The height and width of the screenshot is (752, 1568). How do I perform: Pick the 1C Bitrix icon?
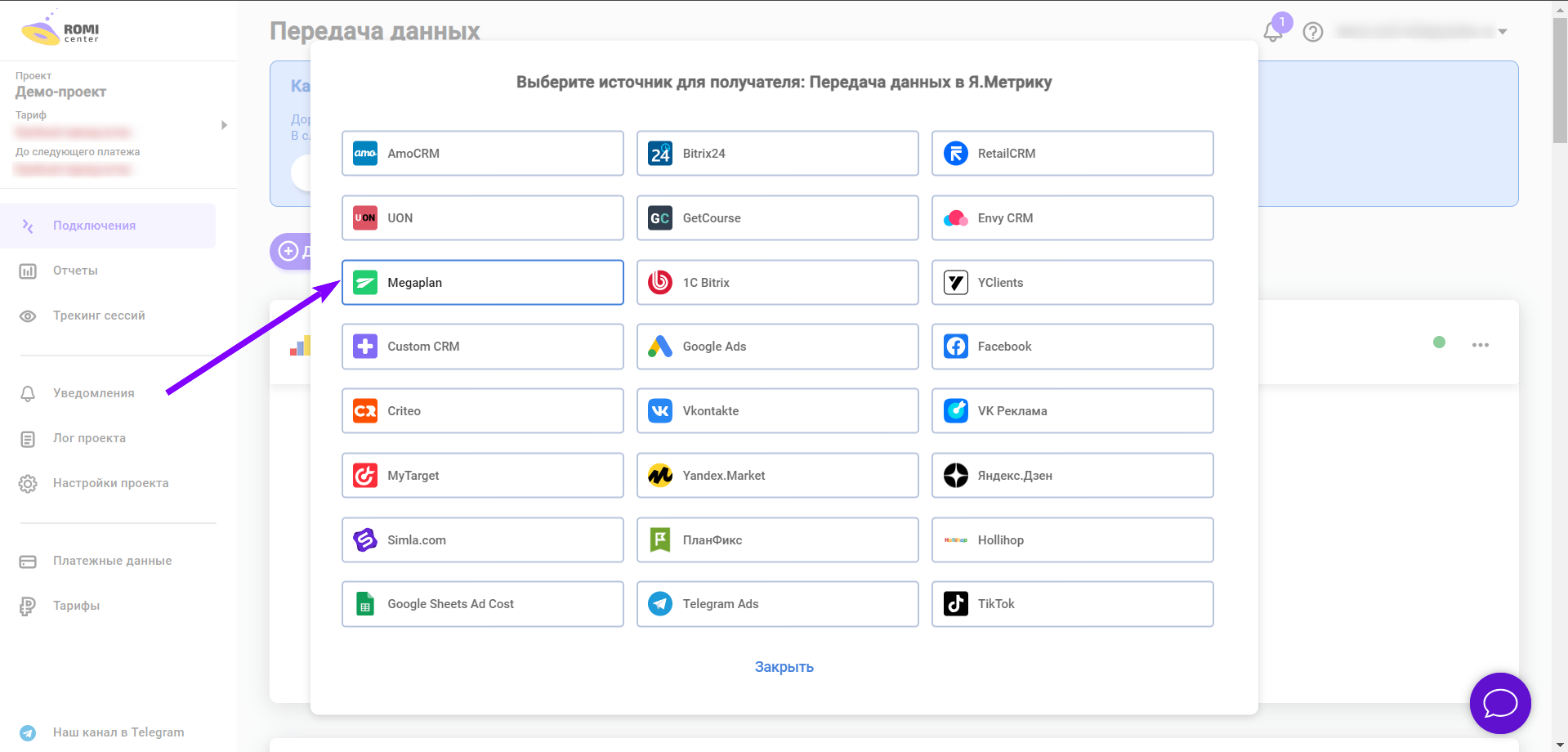660,282
